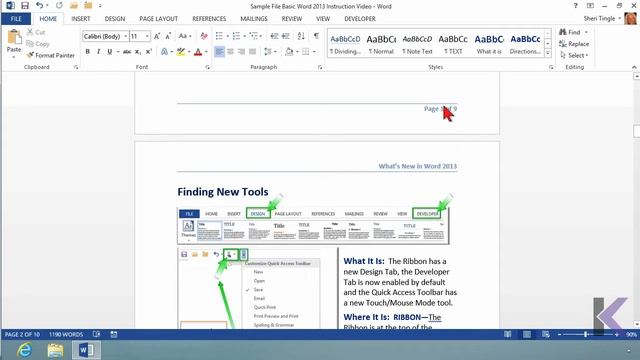The image size is (640, 360).
Task: Toggle Bold formatting
Action: pyautogui.click(x=87, y=52)
